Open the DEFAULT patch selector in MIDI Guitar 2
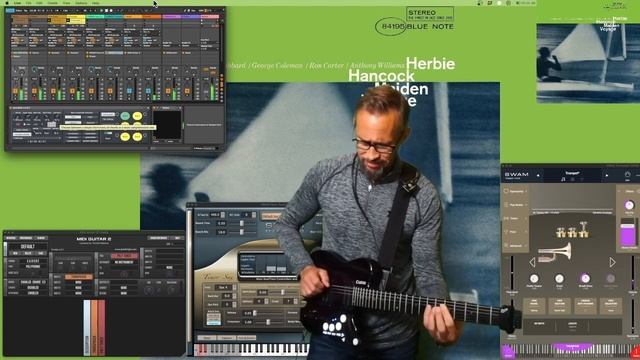The height and width of the screenshot is (360, 640). tap(28, 247)
